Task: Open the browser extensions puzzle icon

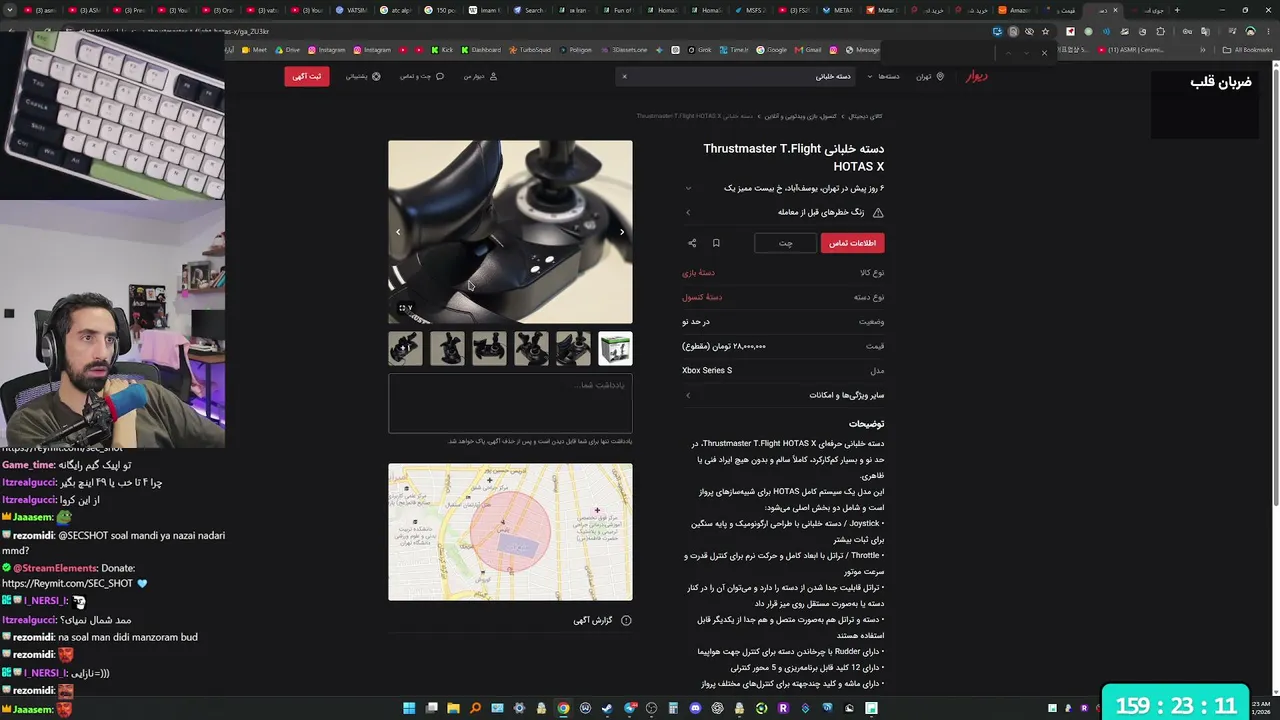Action: 1161,31
